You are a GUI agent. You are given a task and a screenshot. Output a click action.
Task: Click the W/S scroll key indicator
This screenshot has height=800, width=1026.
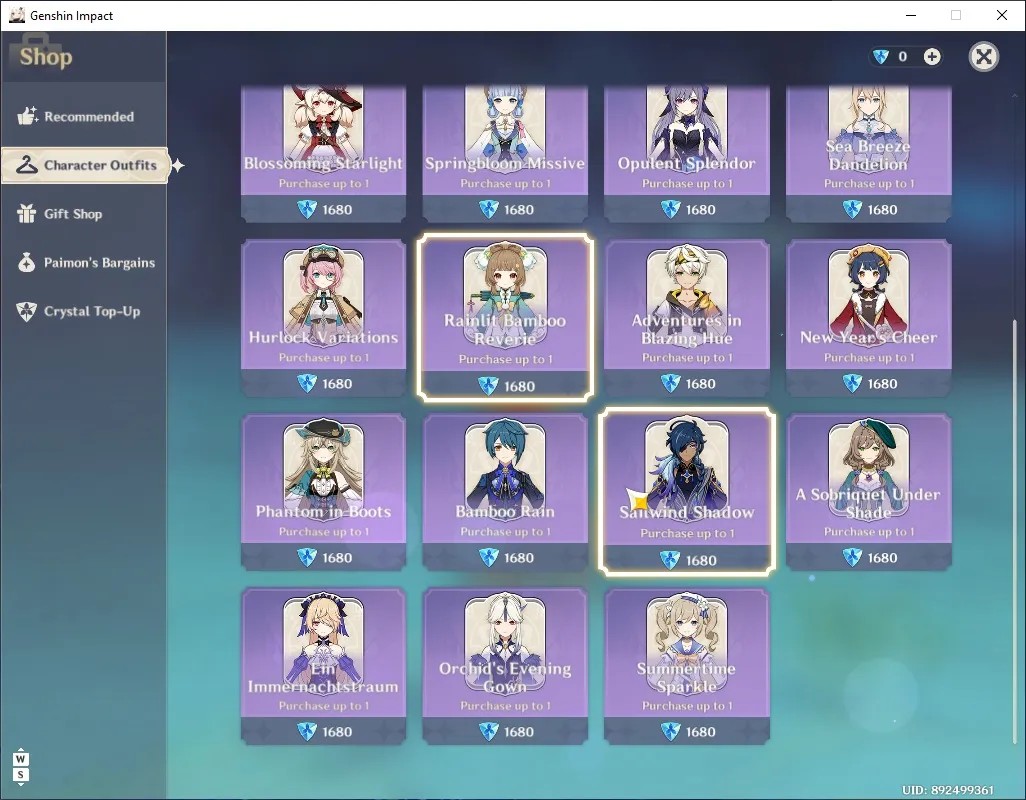tap(20, 767)
